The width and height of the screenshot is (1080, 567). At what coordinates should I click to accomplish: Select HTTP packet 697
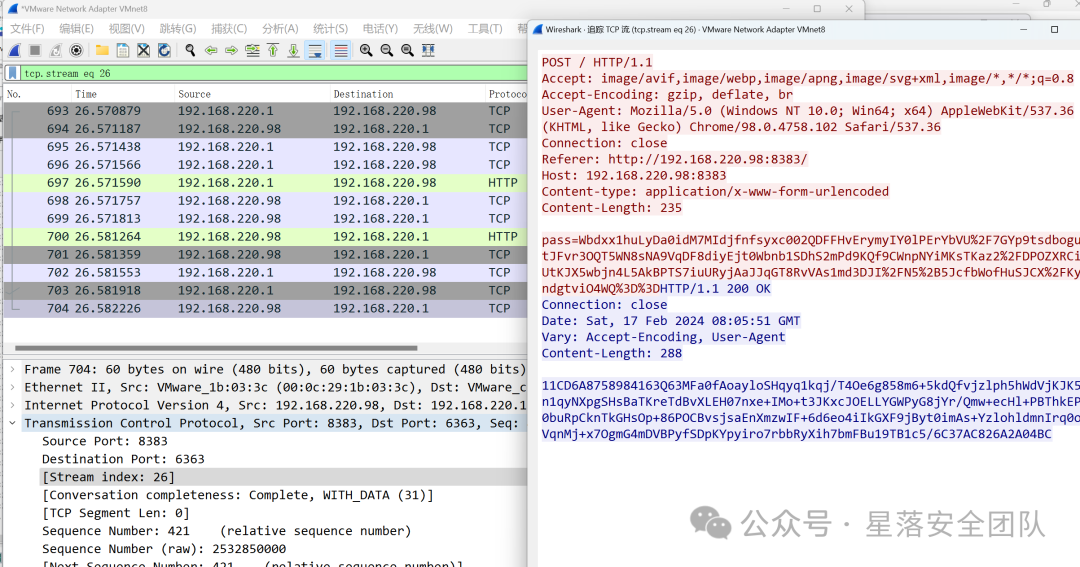[266, 183]
